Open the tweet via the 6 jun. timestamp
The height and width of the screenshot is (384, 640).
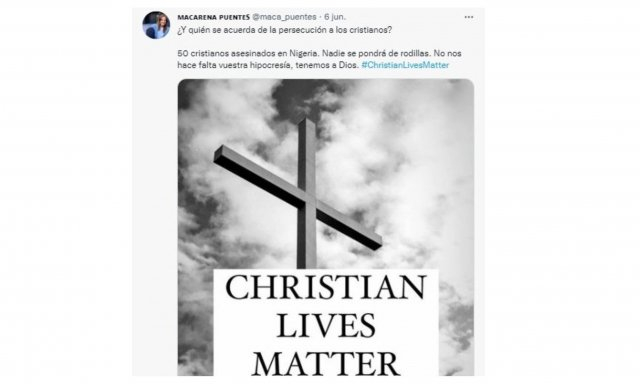click(x=335, y=17)
